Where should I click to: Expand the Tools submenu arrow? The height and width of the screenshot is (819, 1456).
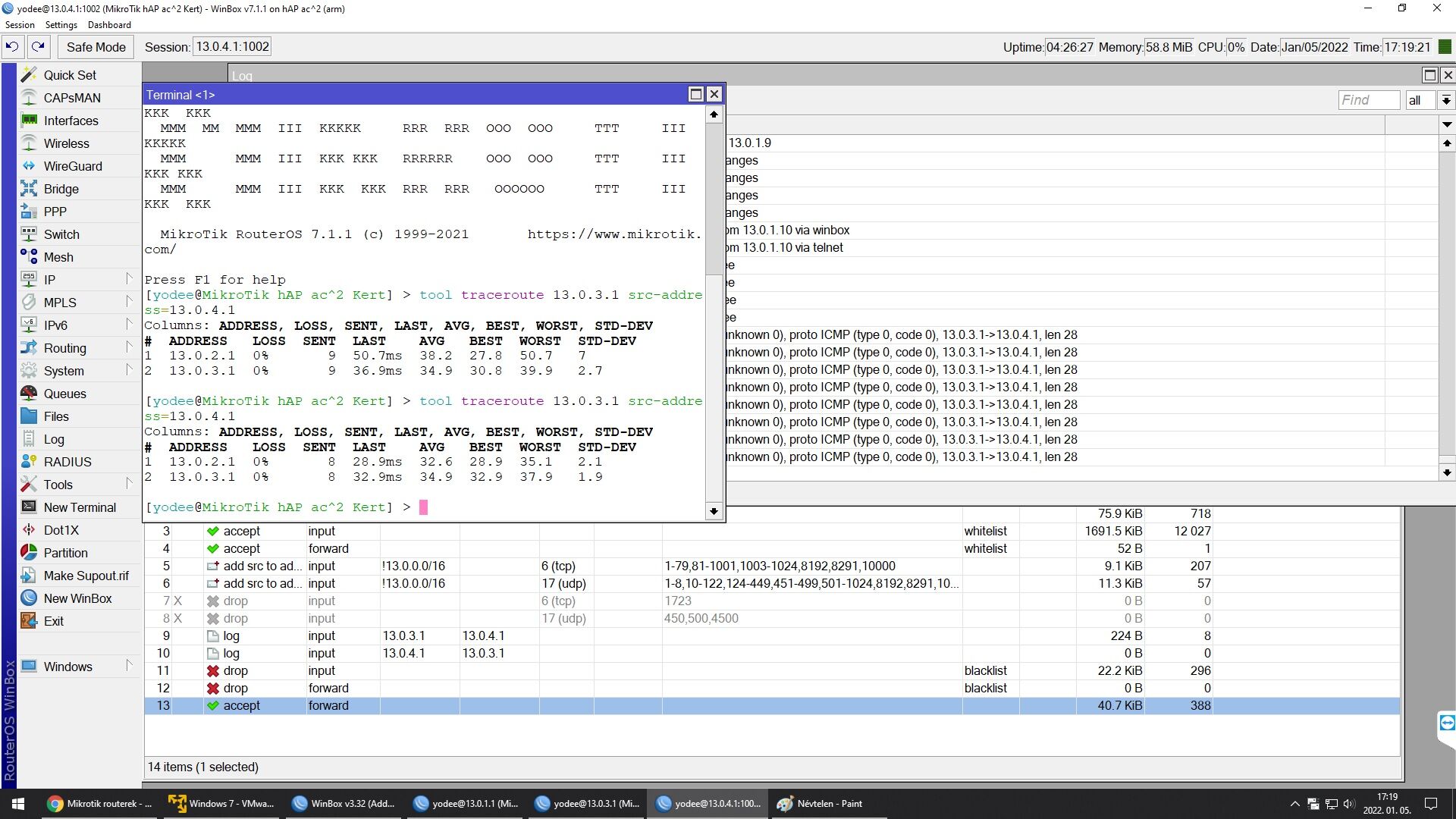click(x=129, y=484)
